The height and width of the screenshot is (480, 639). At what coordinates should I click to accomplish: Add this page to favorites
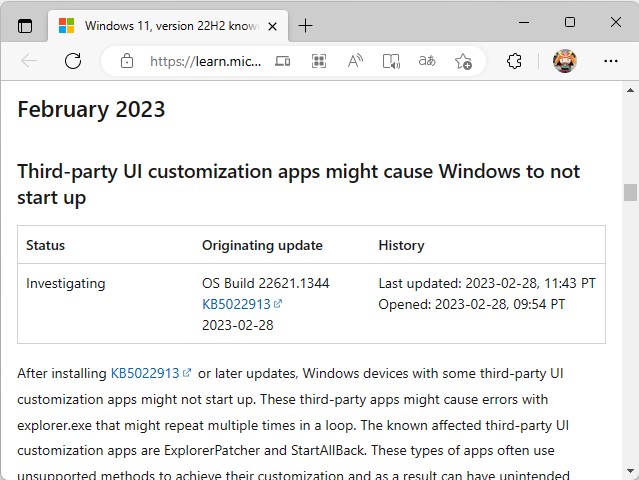[x=463, y=62]
